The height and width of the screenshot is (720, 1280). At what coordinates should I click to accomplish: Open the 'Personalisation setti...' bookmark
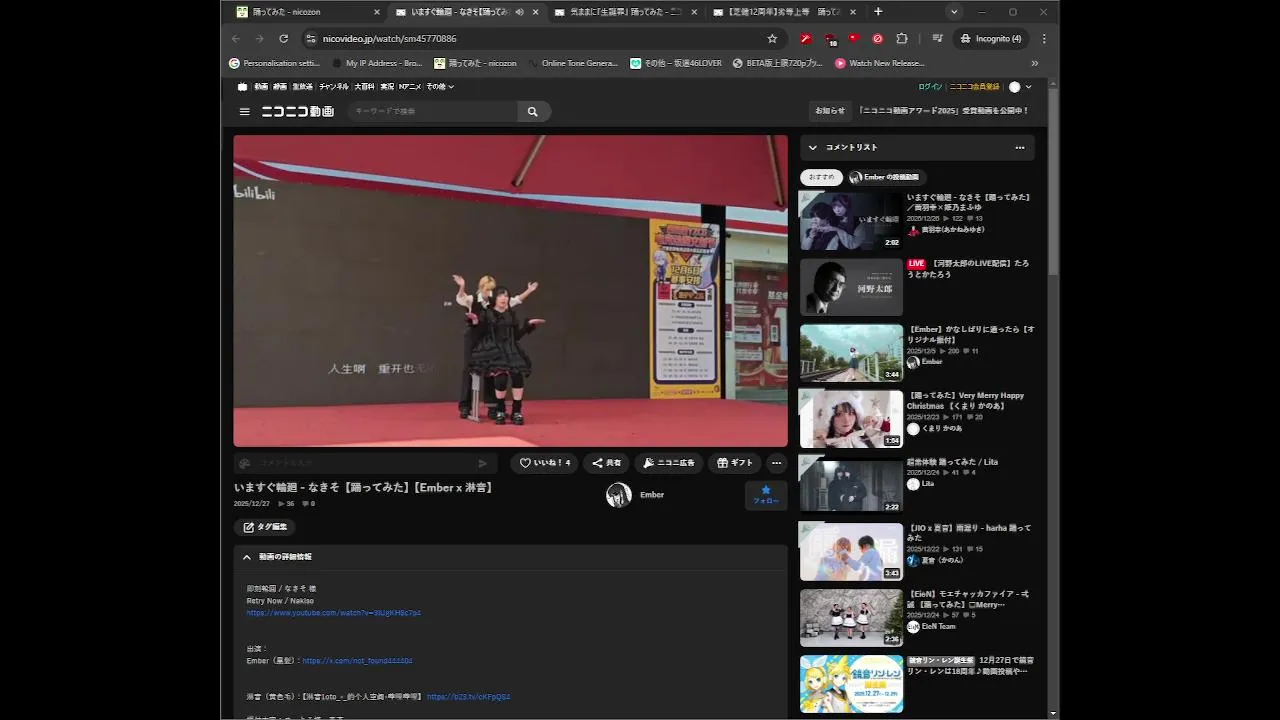pos(274,63)
